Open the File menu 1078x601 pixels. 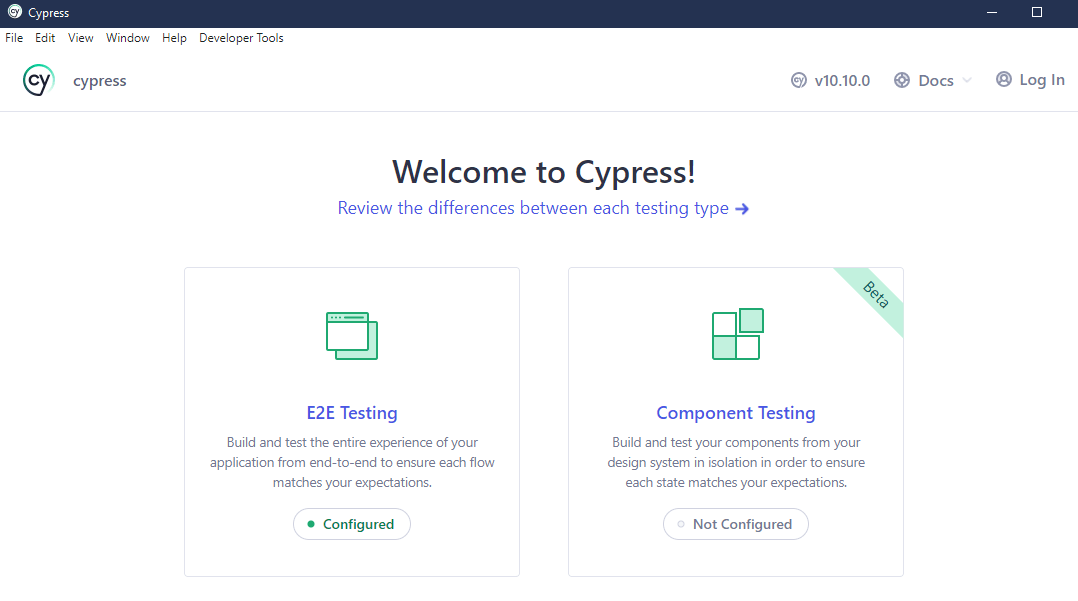[14, 38]
